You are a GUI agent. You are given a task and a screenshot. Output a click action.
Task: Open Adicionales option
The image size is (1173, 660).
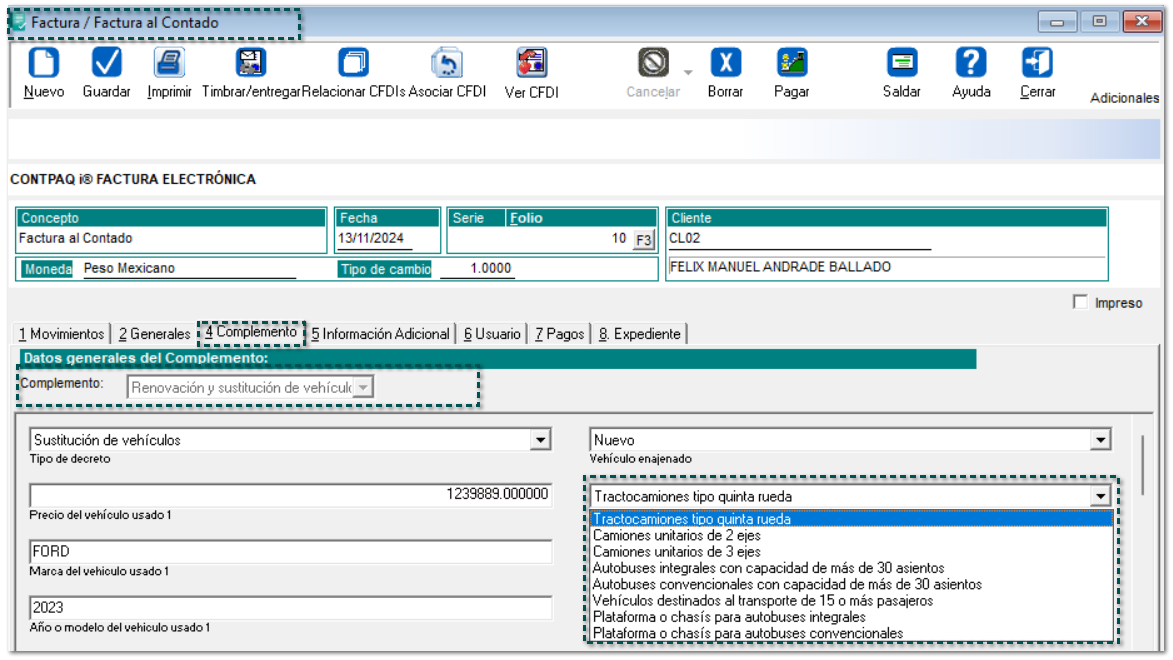pyautogui.click(x=1124, y=98)
